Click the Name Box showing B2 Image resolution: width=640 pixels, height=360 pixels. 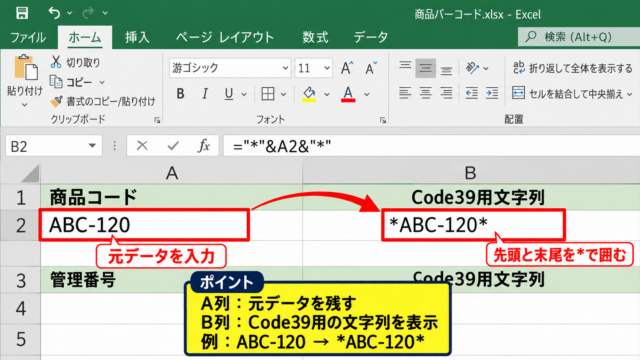pyautogui.click(x=46, y=146)
